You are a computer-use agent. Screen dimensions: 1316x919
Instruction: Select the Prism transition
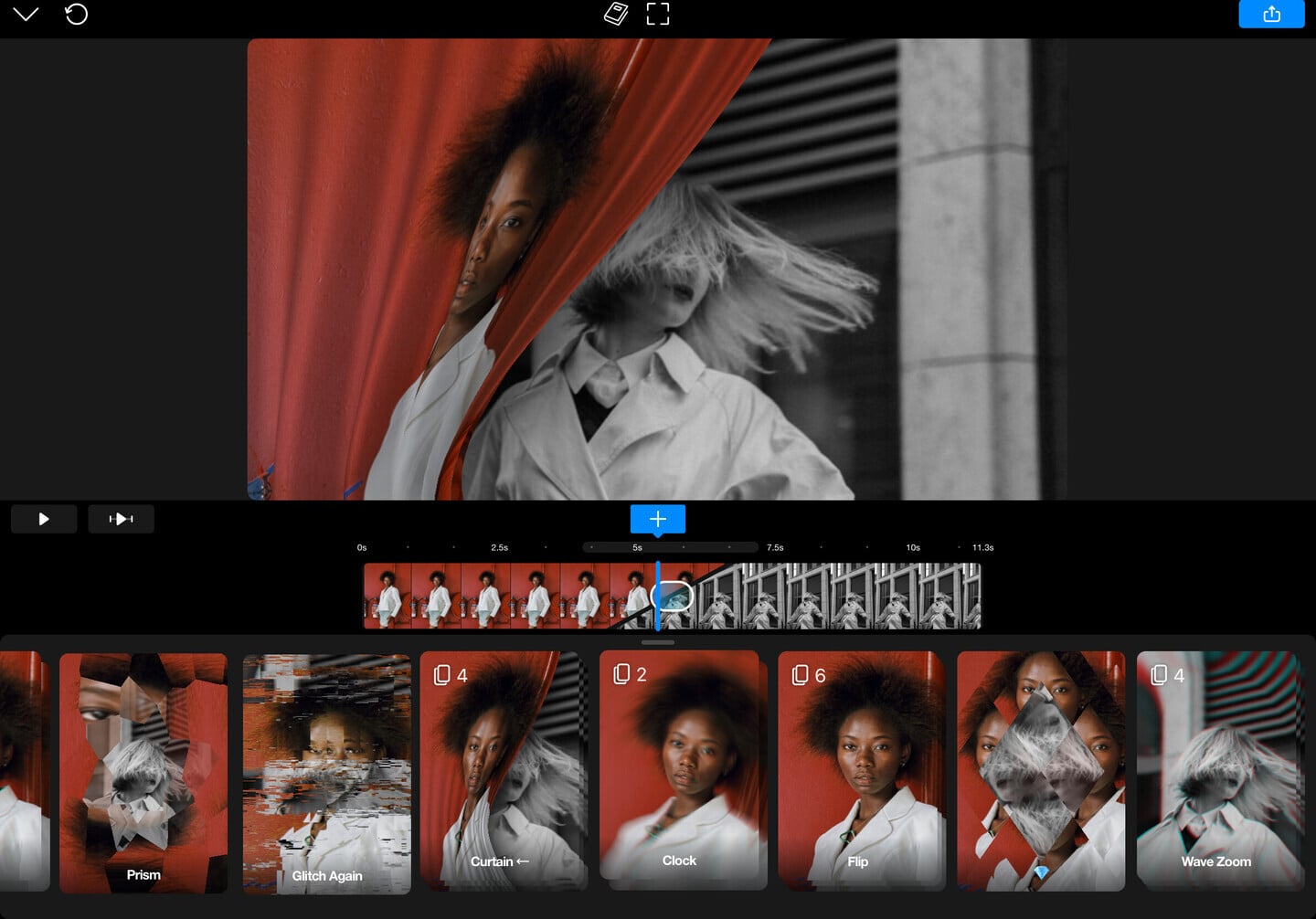[x=143, y=772]
